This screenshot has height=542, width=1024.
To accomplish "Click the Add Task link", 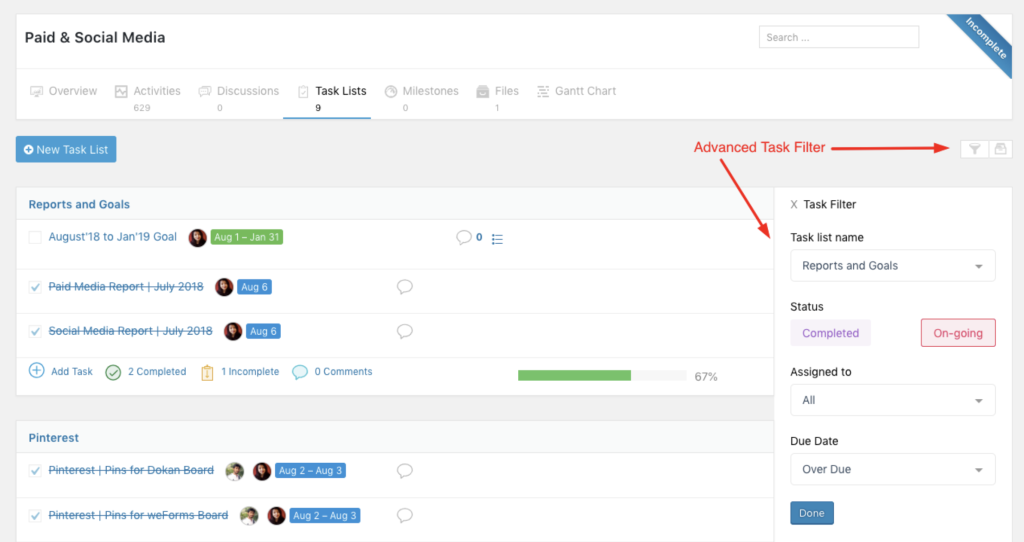I will (x=72, y=372).
